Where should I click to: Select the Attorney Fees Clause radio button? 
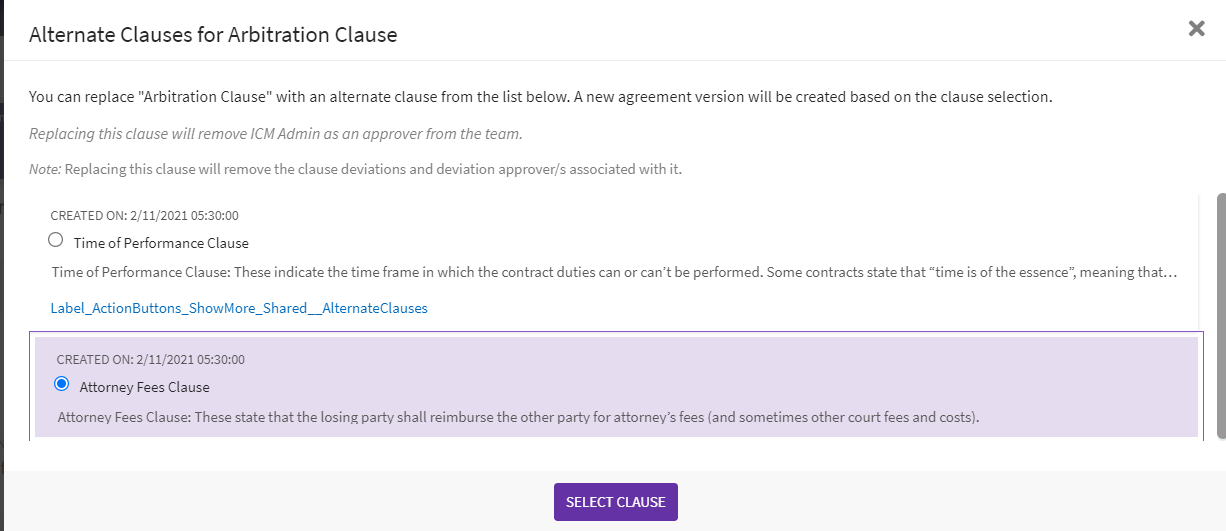[x=62, y=384]
